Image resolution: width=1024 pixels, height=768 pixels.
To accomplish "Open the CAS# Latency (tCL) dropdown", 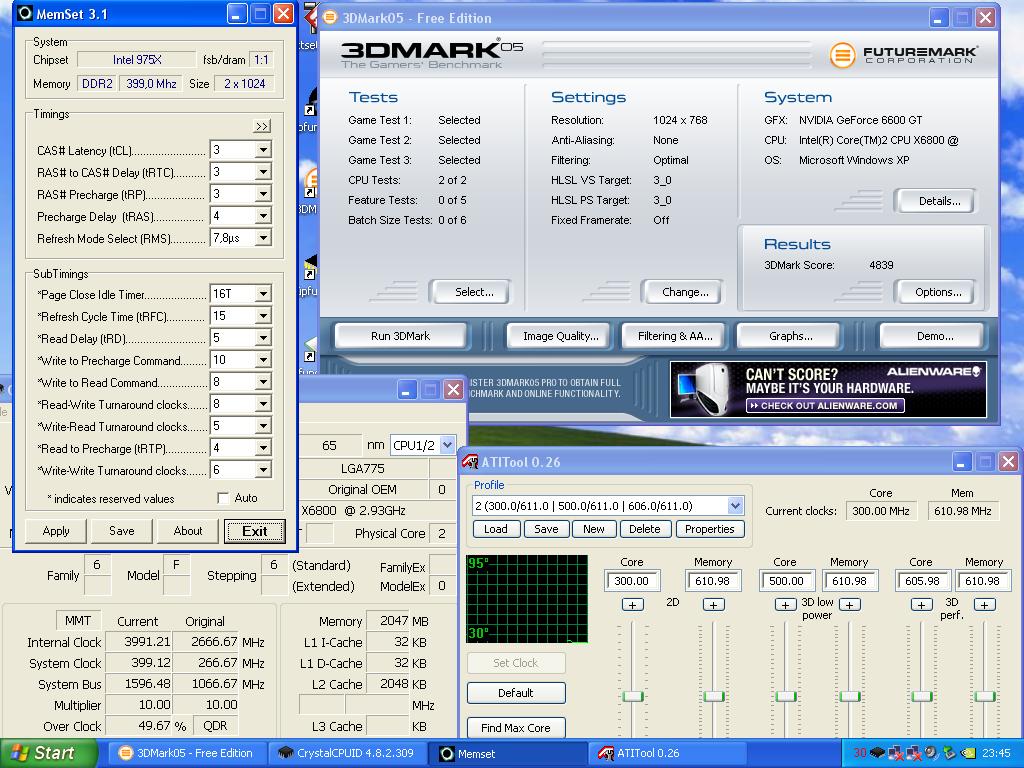I will click(x=263, y=150).
